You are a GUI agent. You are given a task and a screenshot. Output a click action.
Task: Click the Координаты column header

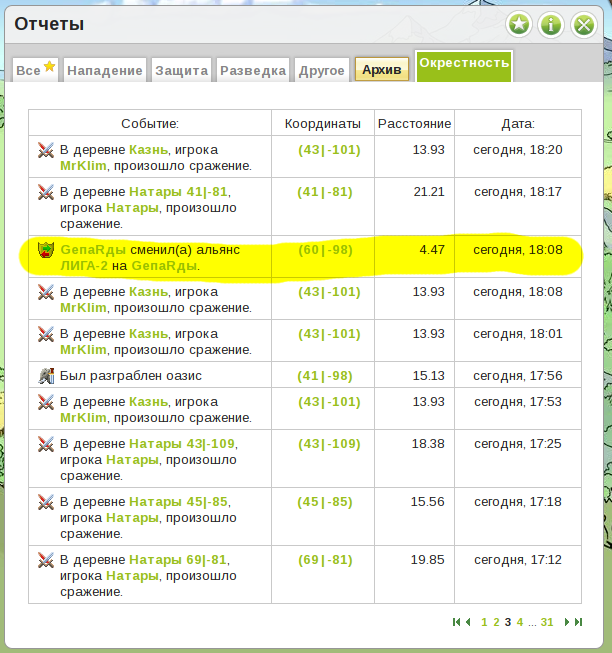pyautogui.click(x=323, y=124)
